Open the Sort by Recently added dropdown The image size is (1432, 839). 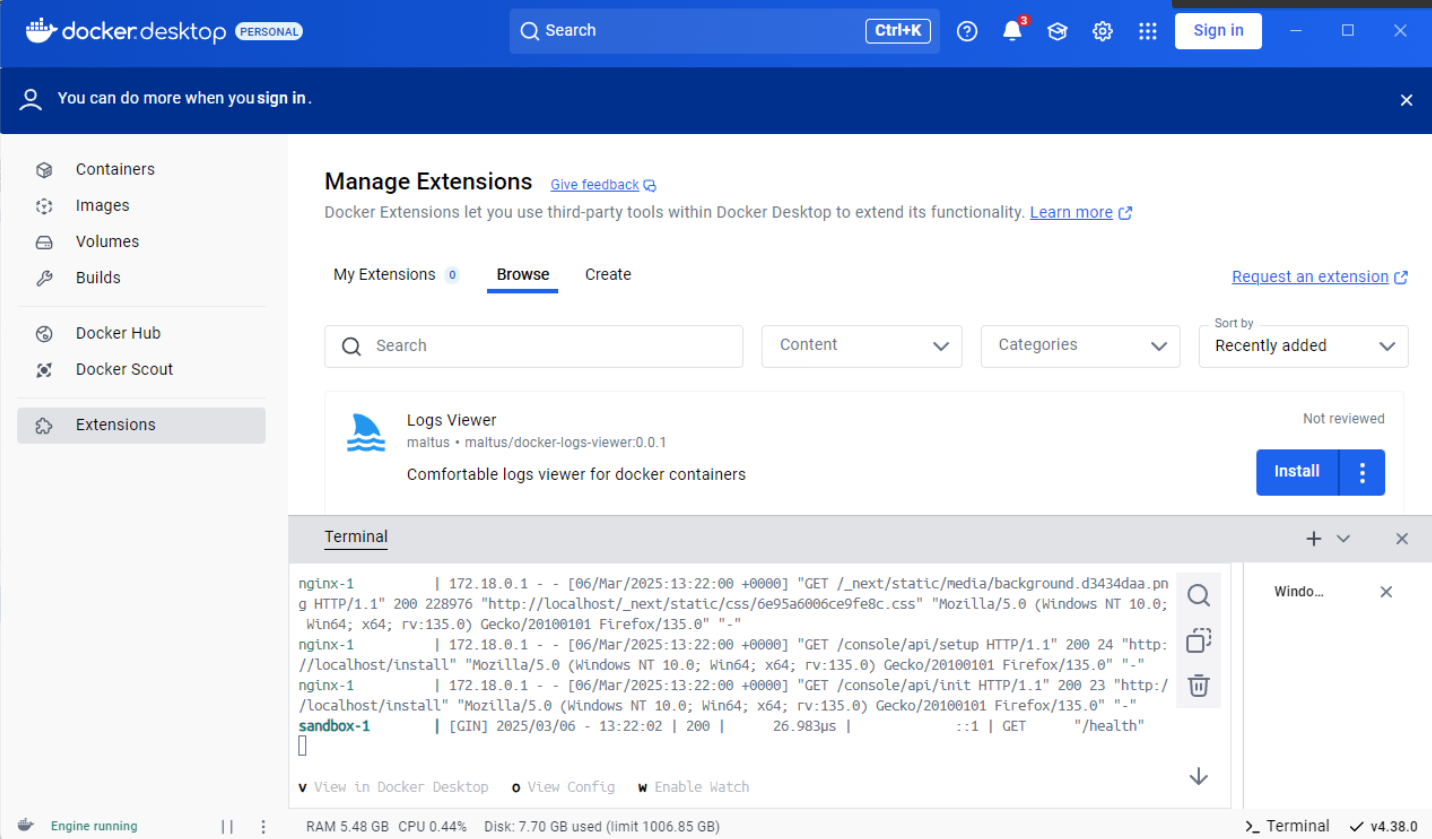pos(1304,346)
